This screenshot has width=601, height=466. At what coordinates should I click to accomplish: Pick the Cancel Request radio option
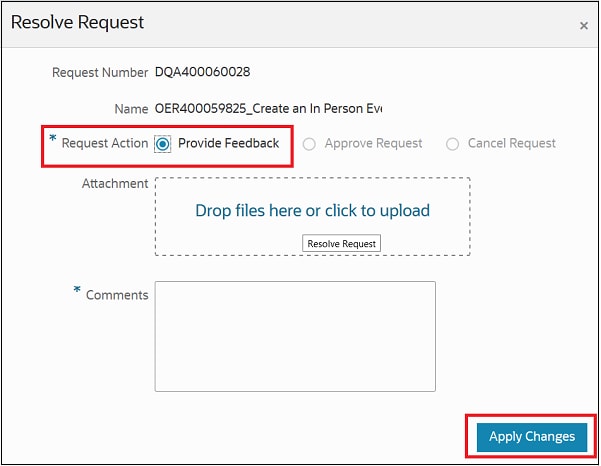click(452, 144)
